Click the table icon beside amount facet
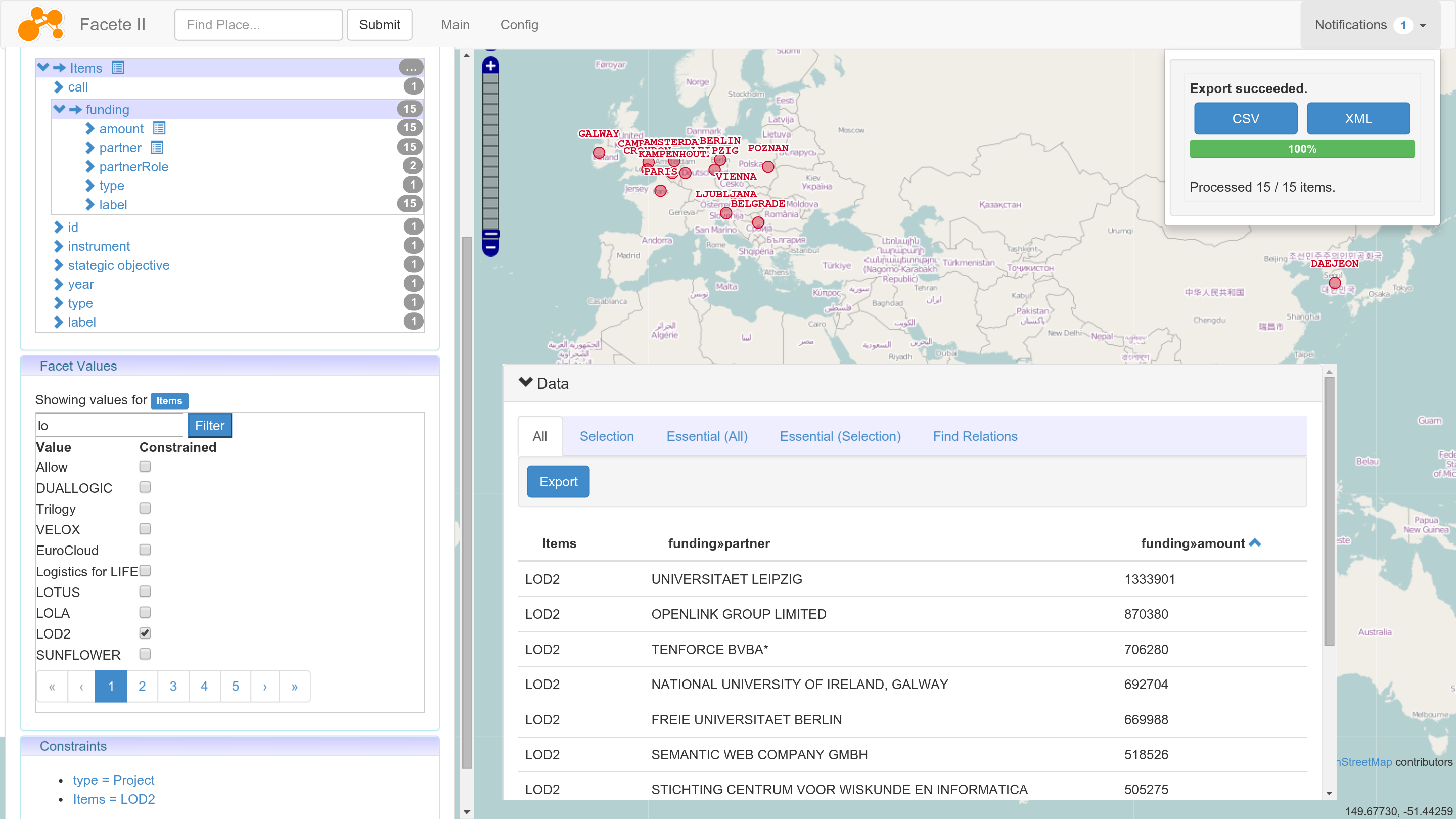The image size is (1456, 819). coord(159,129)
